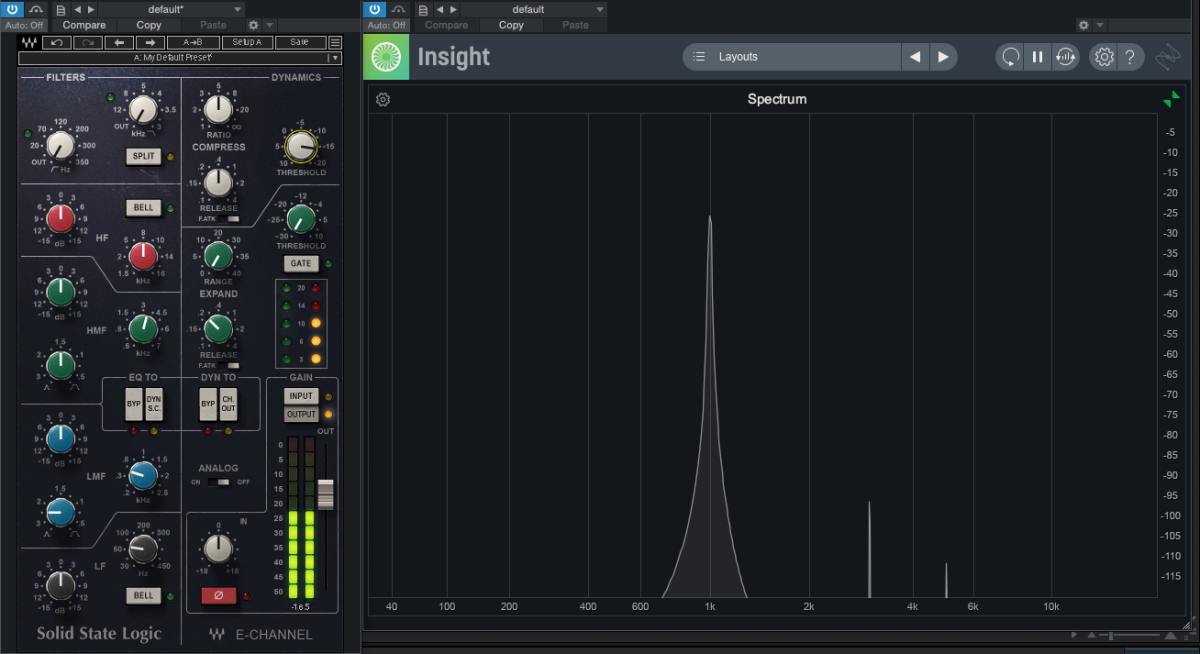Click the A→B copy button

[x=193, y=43]
